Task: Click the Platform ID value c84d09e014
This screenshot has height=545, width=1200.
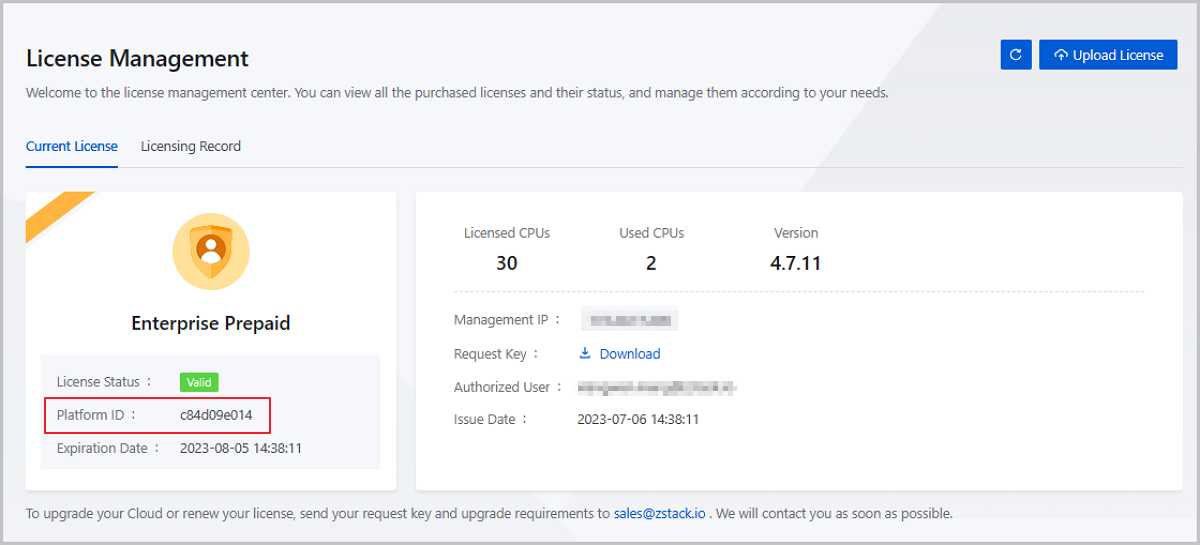Action: 216,414
